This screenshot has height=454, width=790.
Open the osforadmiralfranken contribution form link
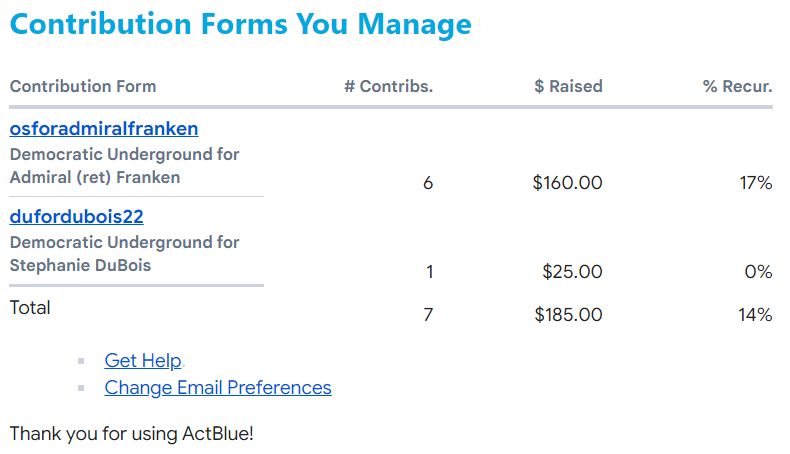pos(104,129)
